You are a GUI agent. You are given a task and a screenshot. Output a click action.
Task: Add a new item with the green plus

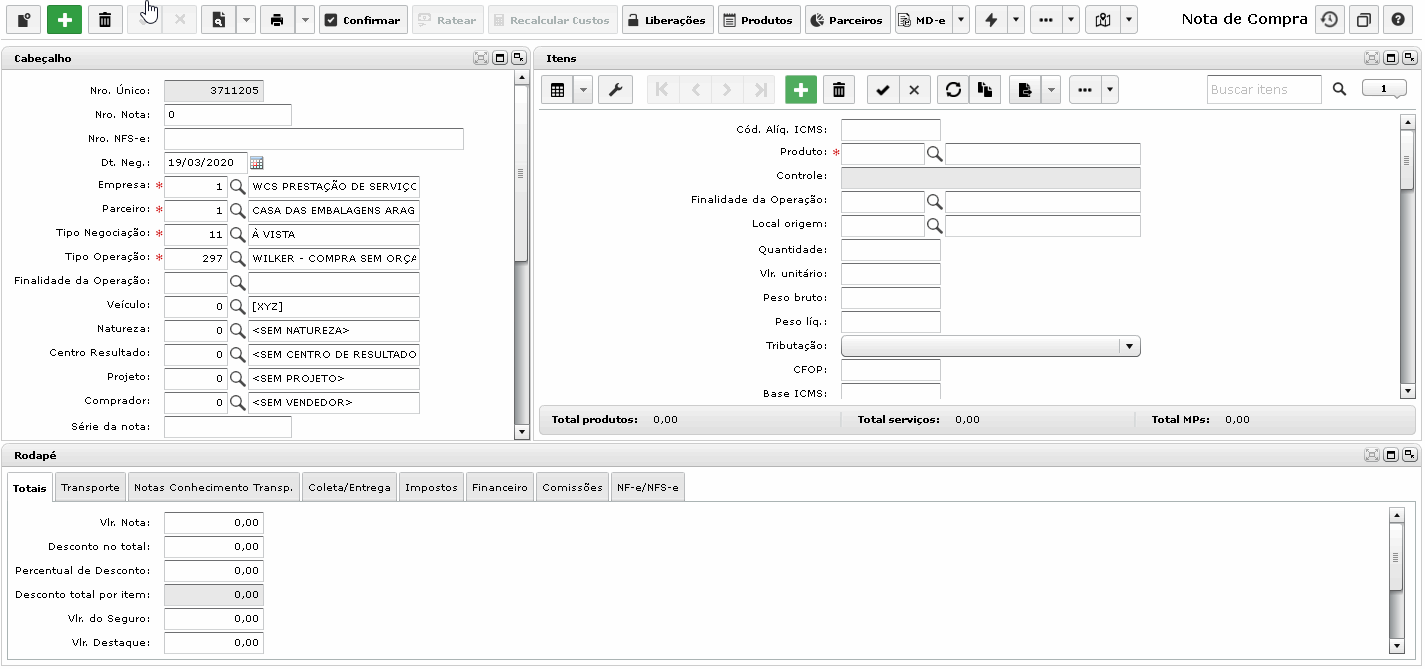(800, 90)
